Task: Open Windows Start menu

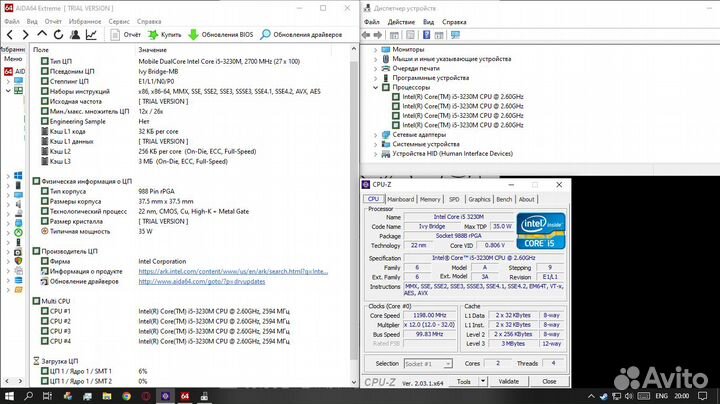Action: (9, 396)
